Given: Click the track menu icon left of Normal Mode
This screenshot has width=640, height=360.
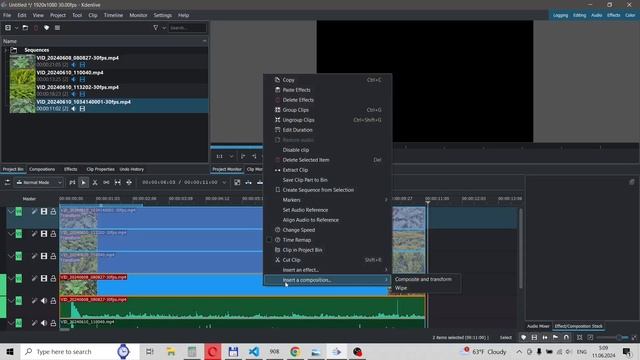Looking at the screenshot, I should pos(7,182).
